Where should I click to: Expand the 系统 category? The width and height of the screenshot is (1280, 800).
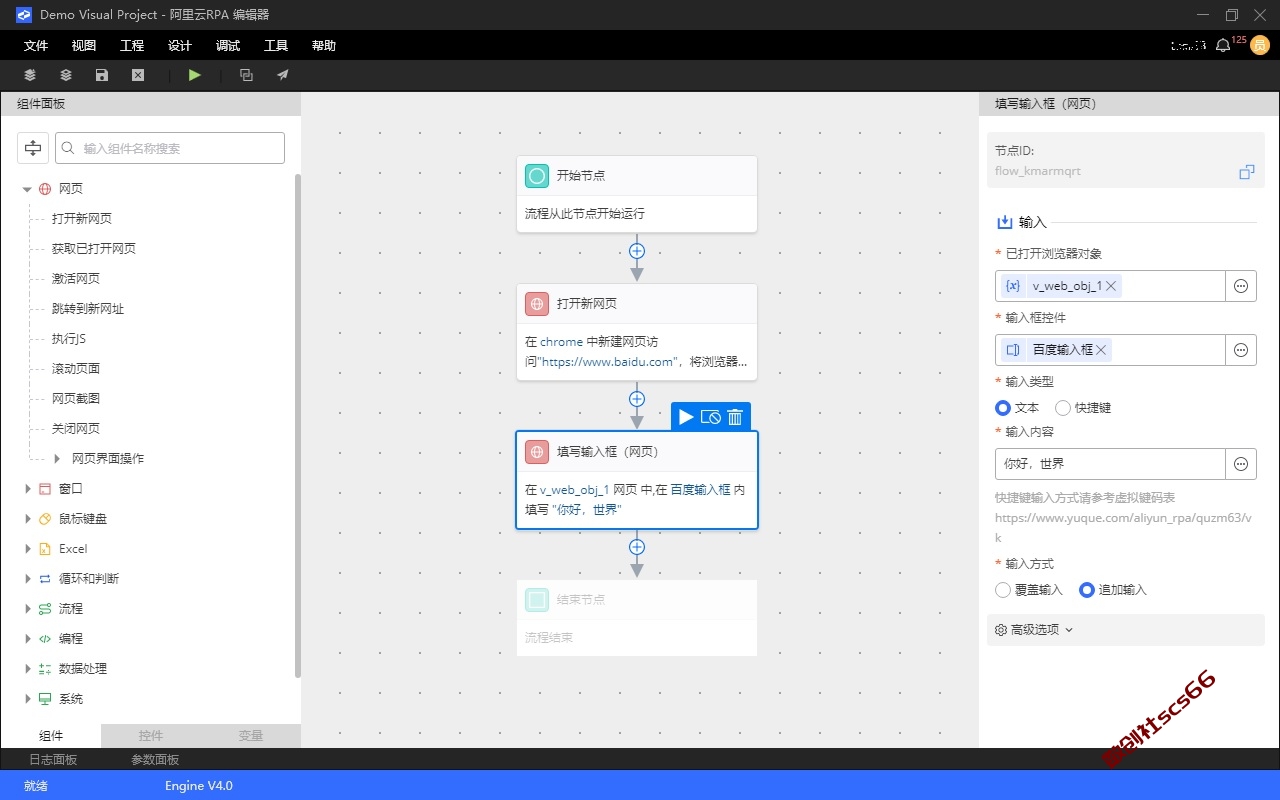point(27,699)
